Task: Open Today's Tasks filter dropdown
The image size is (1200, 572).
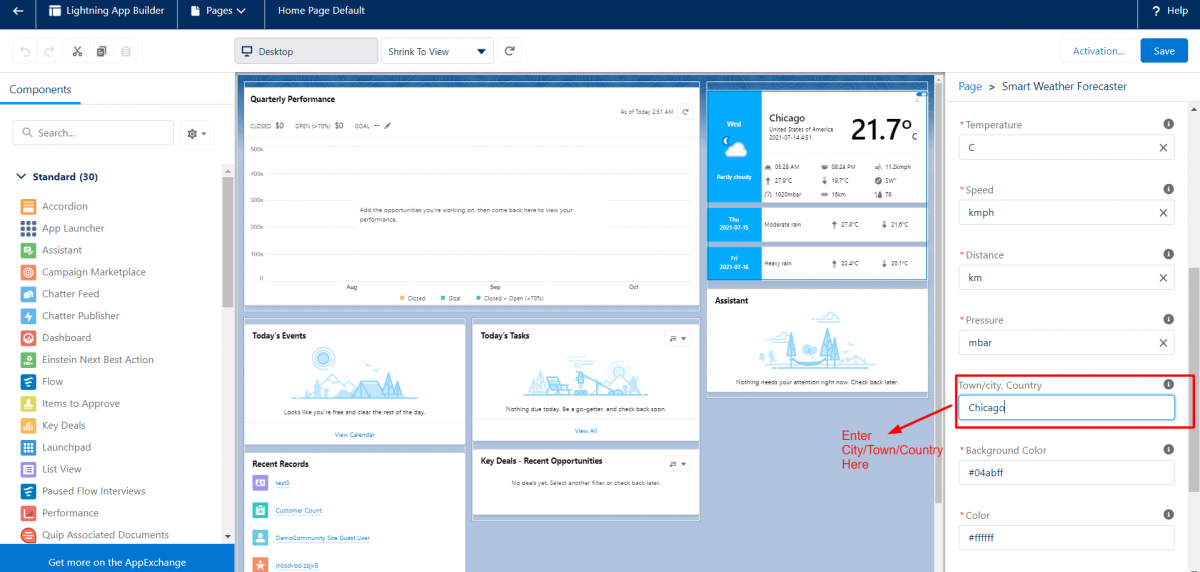Action: 678,338
